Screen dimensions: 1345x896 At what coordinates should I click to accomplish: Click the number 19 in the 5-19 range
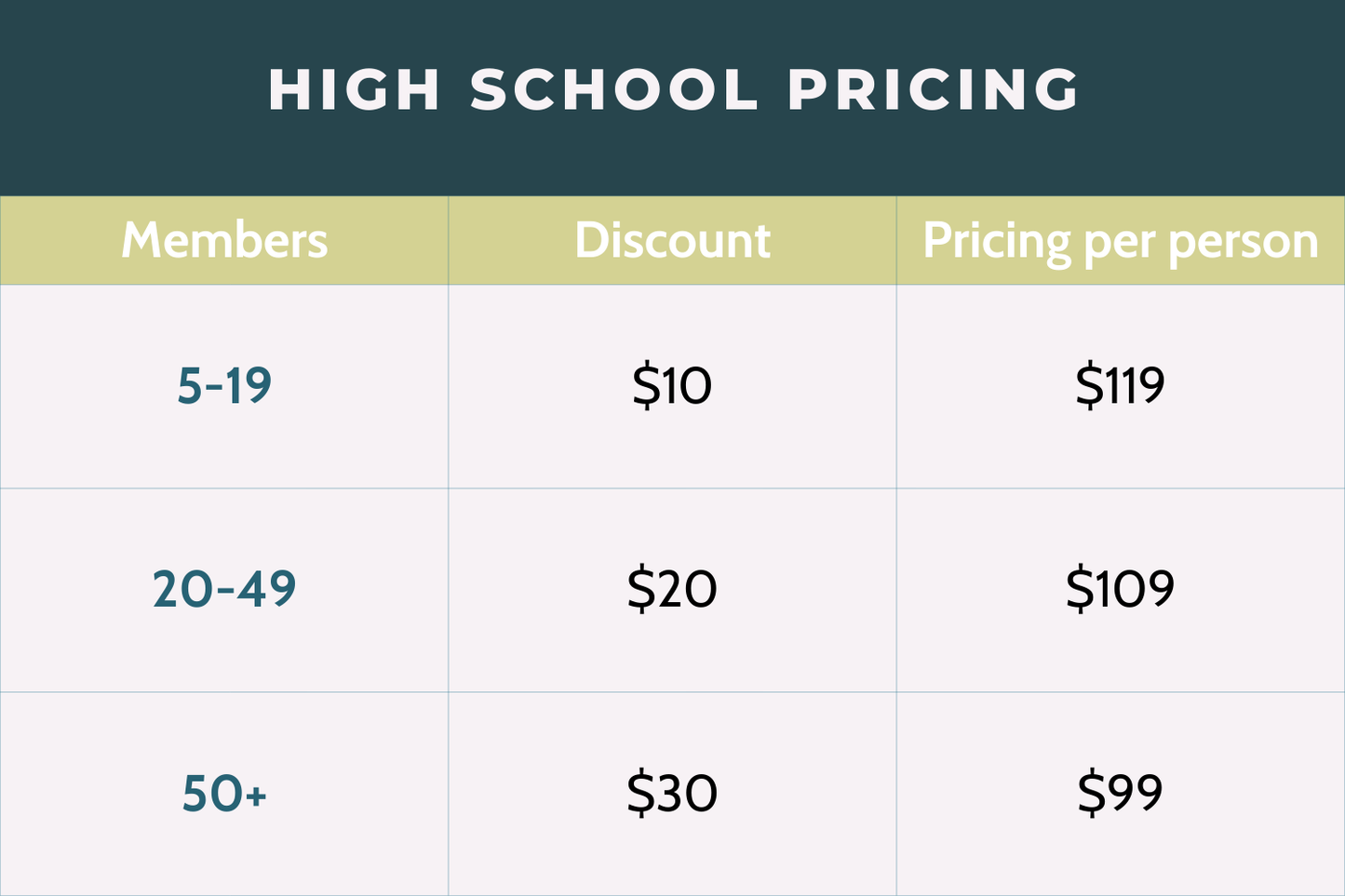(249, 386)
